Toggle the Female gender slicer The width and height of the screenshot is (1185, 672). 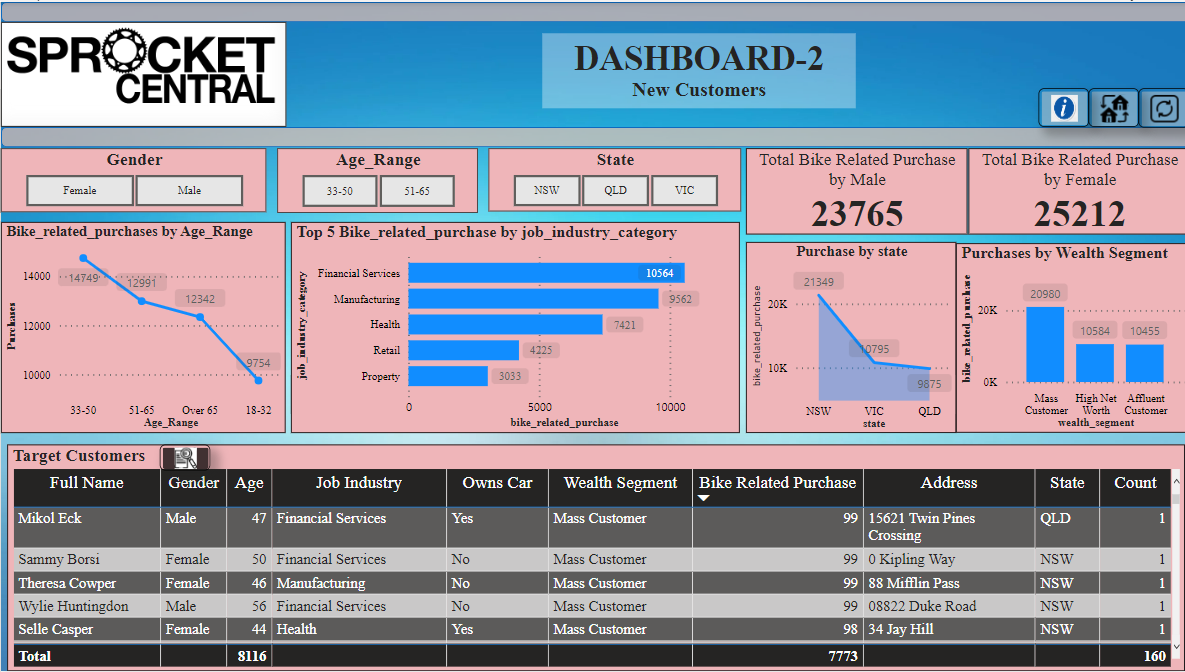click(80, 191)
